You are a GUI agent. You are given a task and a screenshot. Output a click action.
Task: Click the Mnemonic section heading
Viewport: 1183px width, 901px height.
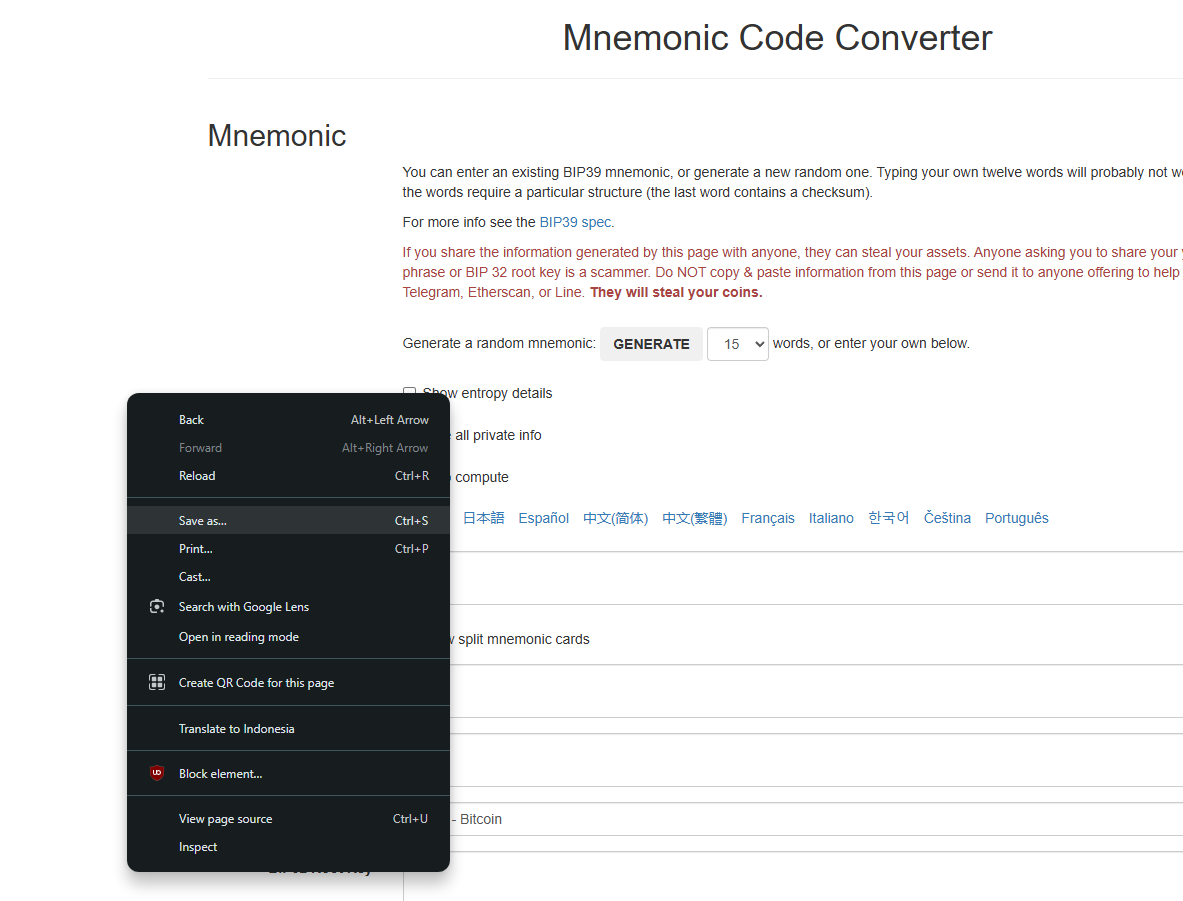[277, 136]
